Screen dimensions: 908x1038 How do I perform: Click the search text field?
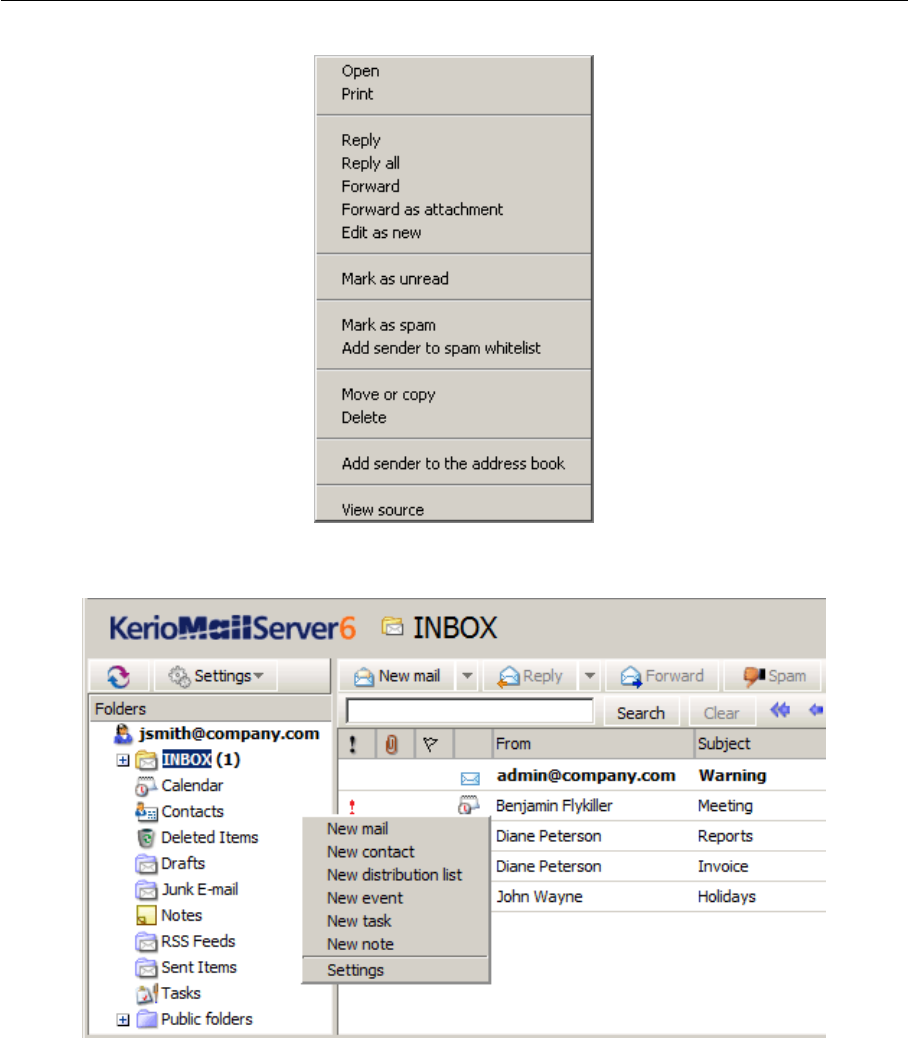coord(470,711)
